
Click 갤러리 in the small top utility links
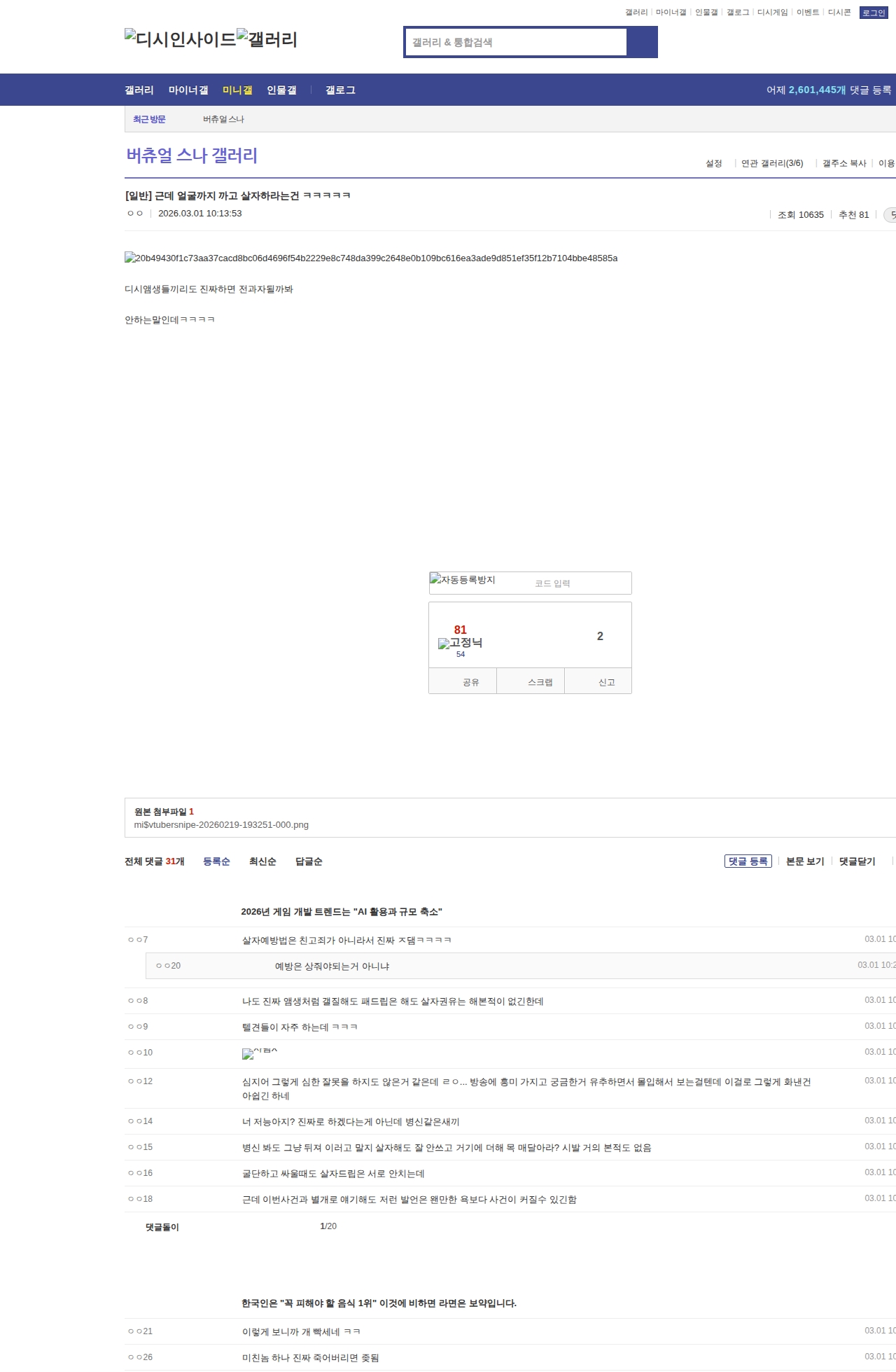[636, 13]
